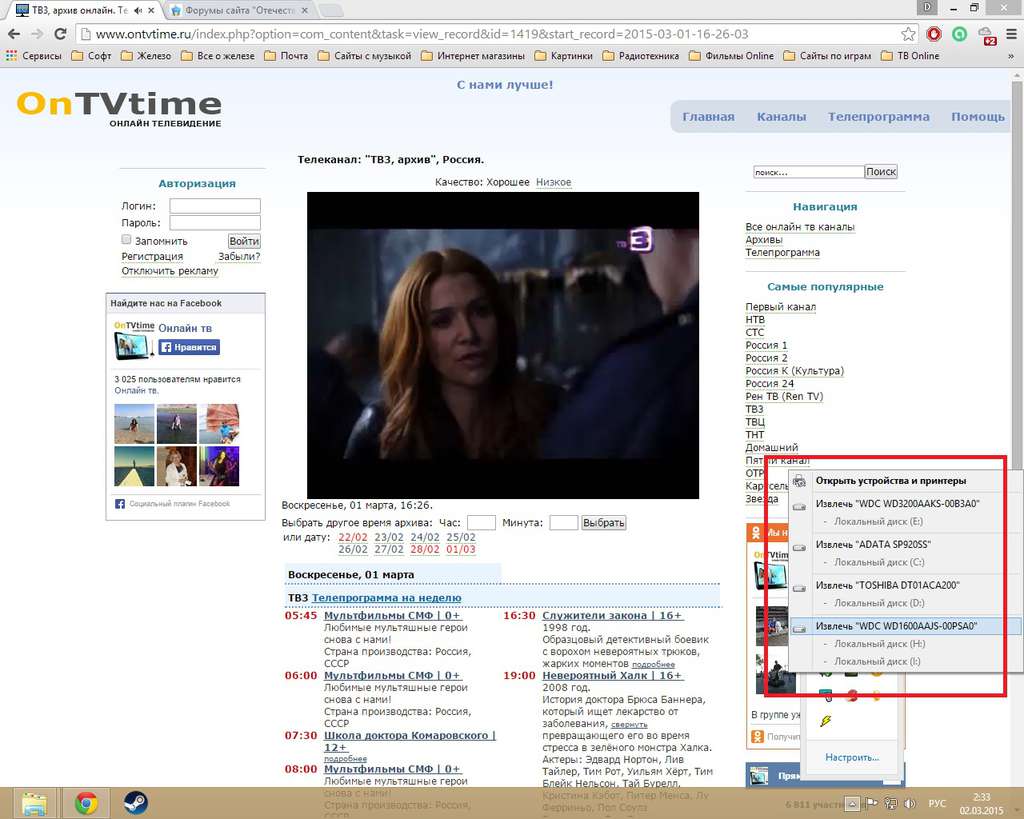This screenshot has width=1024, height=819.
Task: Click Настроить... in tray popup
Action: click(852, 758)
